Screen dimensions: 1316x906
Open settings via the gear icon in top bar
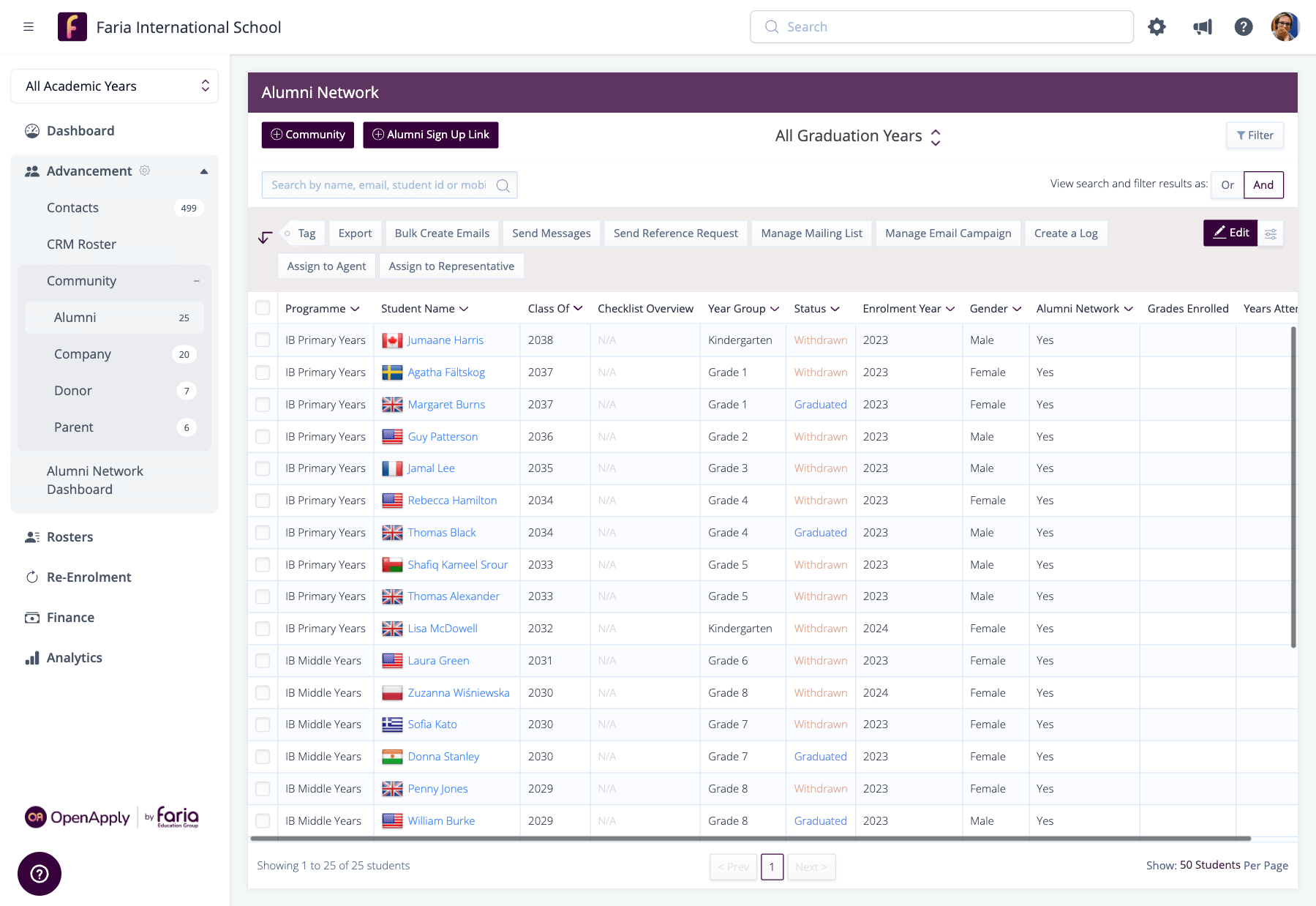(x=1157, y=26)
